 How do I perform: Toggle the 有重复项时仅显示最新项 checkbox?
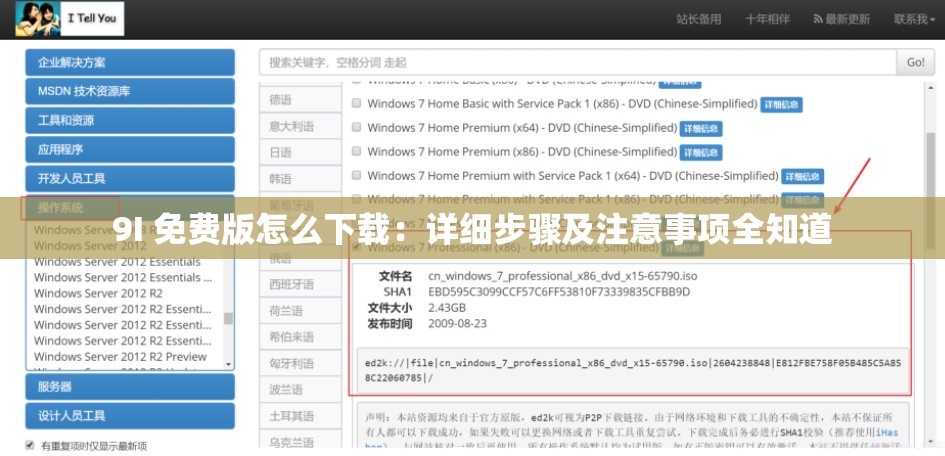[x=29, y=446]
